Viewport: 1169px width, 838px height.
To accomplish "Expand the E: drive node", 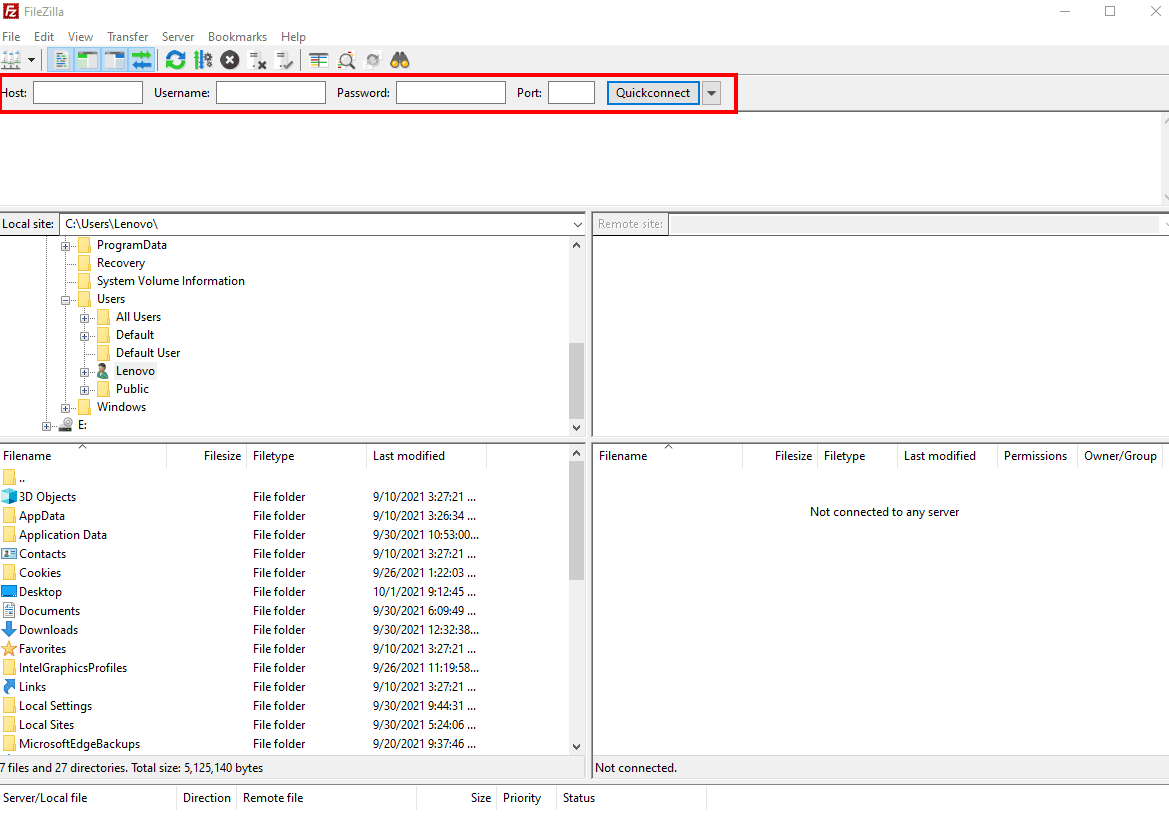I will coord(46,426).
